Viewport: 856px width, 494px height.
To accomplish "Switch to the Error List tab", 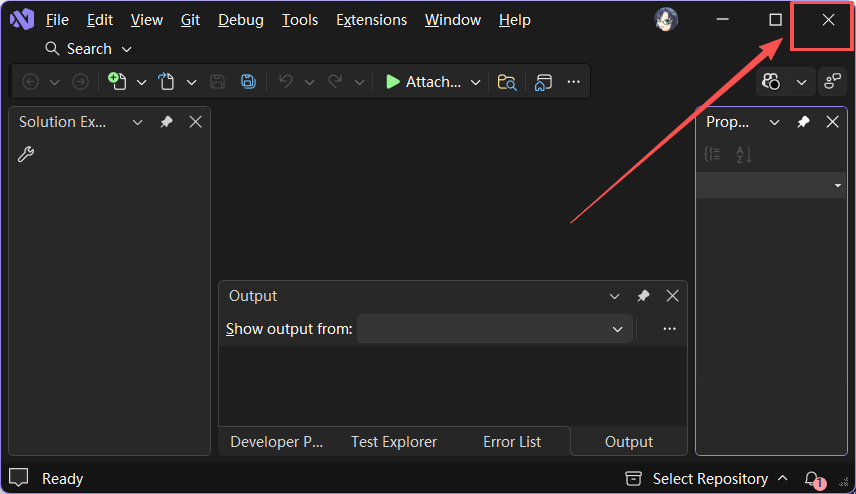I will [512, 442].
